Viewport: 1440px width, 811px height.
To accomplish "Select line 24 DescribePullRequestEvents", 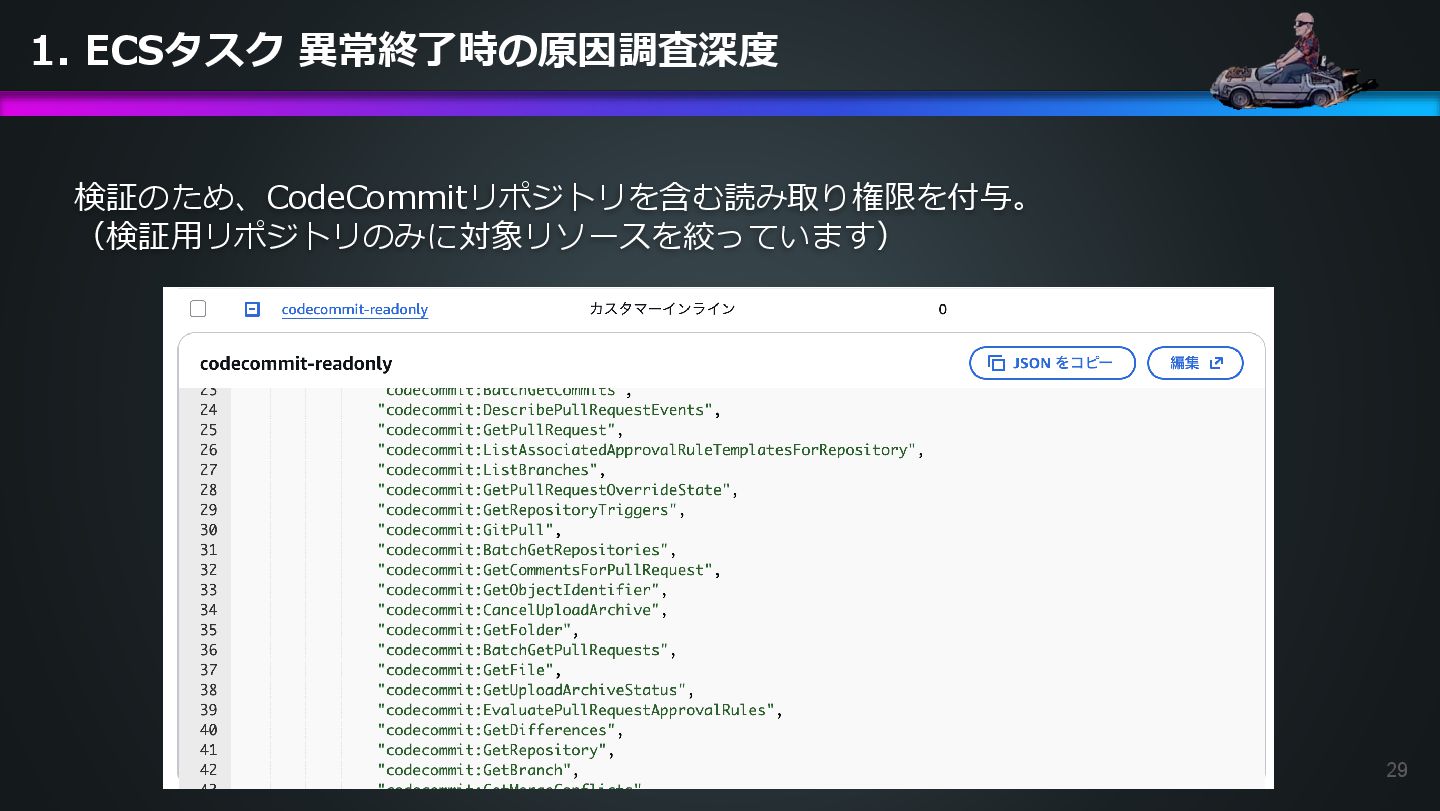I will [x=549, y=410].
